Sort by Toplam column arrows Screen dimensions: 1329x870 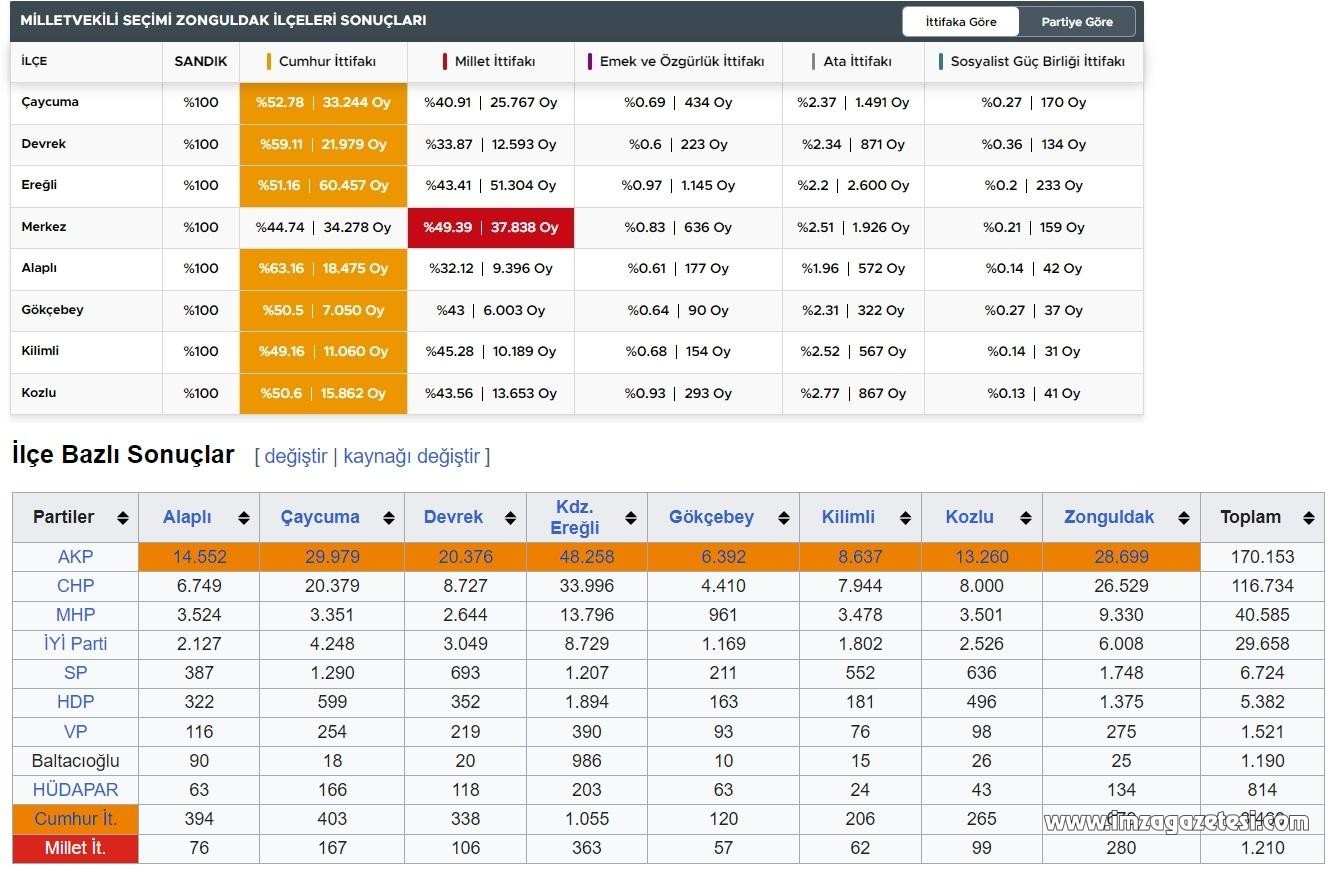1308,518
